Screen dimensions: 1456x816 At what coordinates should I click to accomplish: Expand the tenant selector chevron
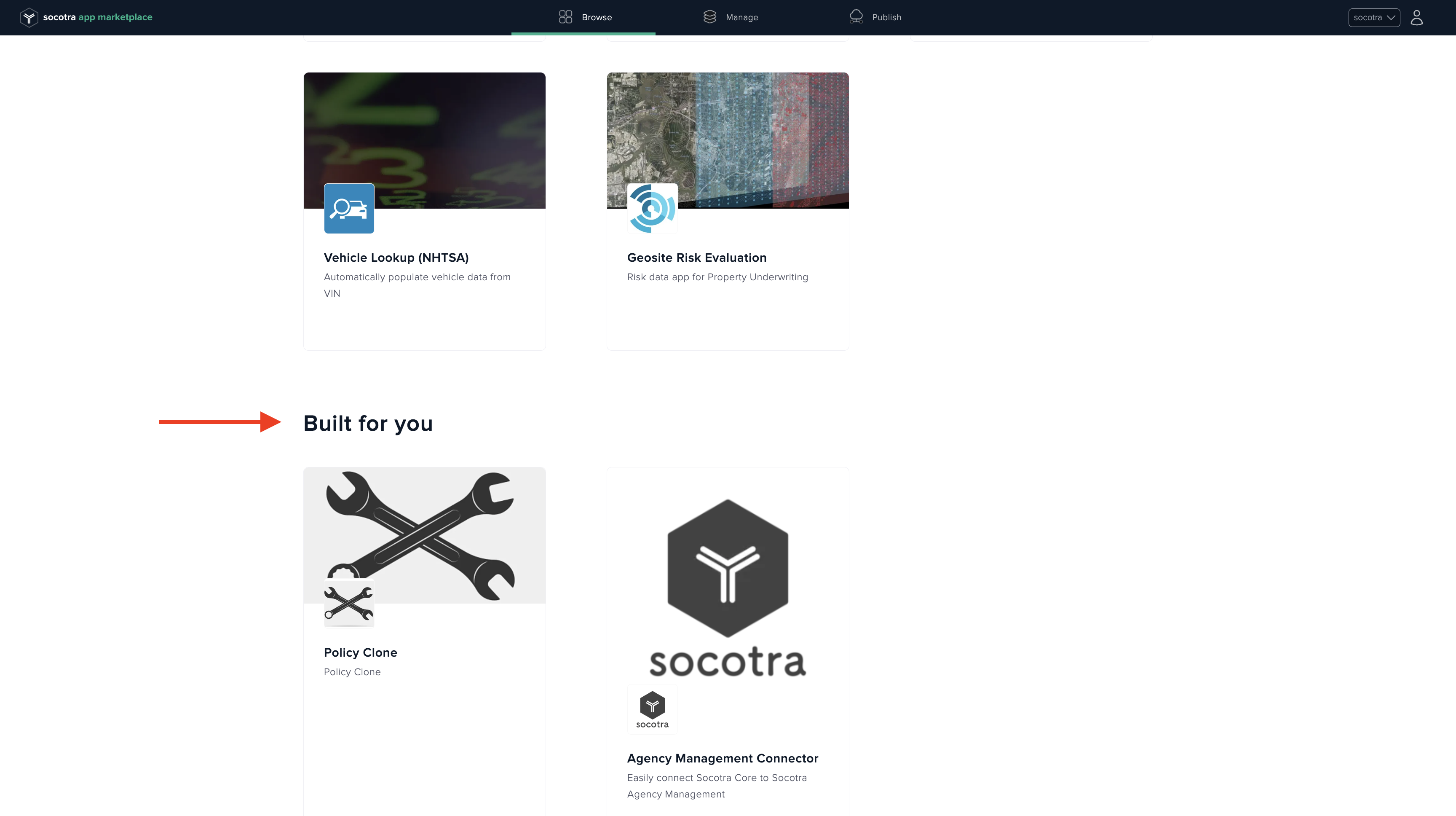click(1391, 17)
